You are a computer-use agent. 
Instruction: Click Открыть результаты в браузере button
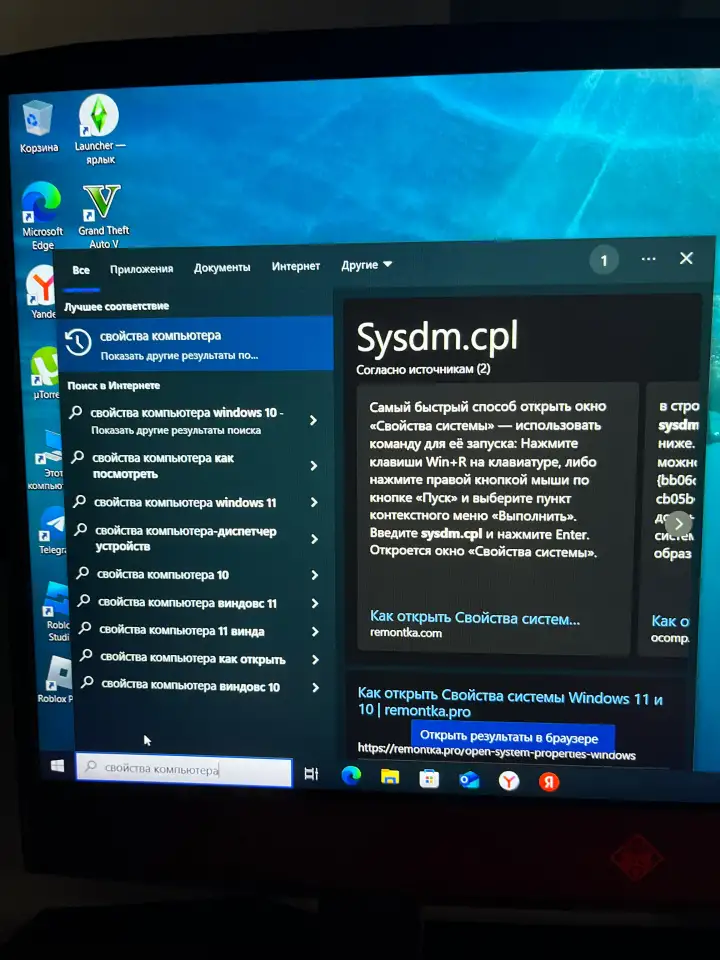[512, 737]
